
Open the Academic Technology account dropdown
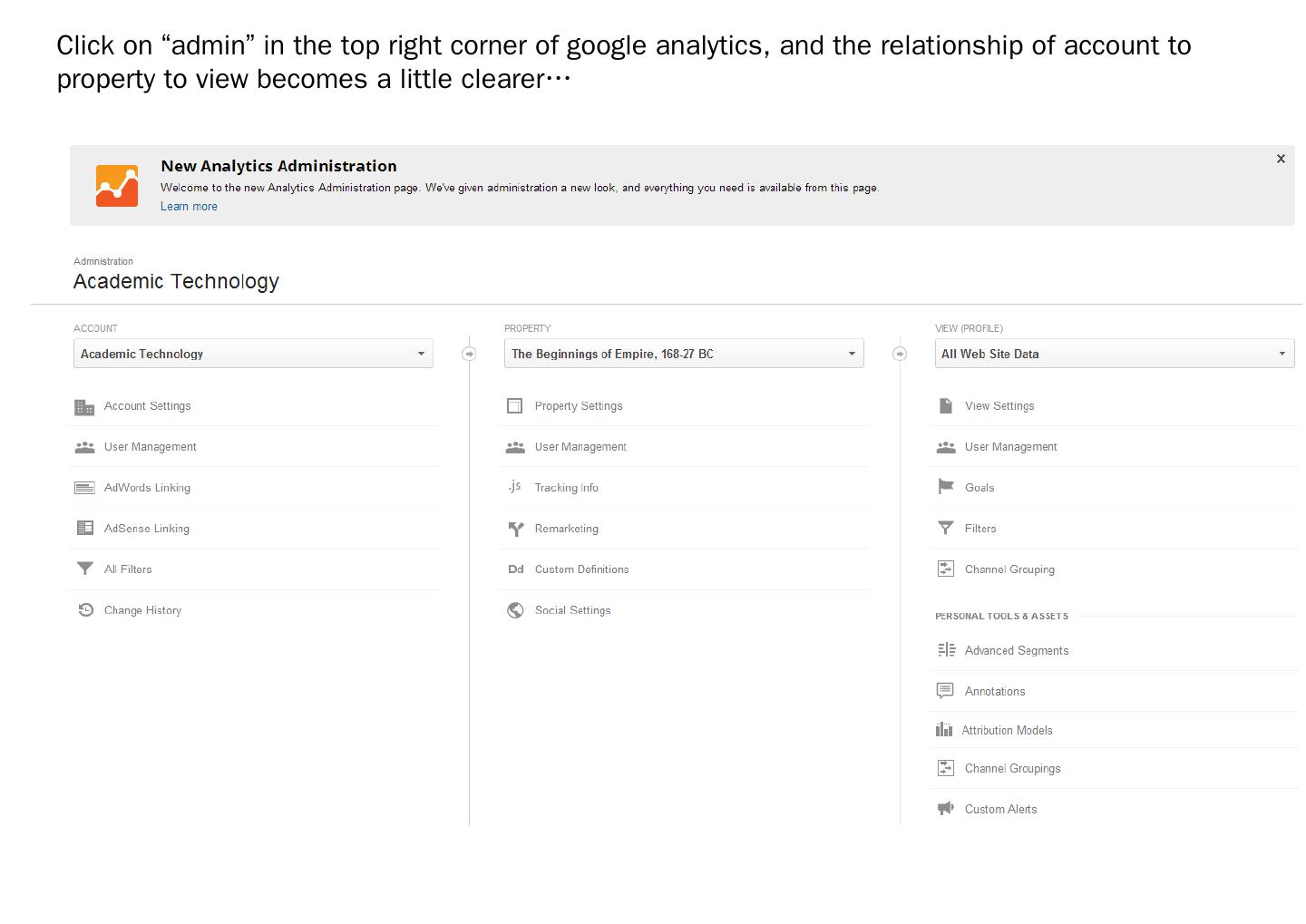(253, 354)
